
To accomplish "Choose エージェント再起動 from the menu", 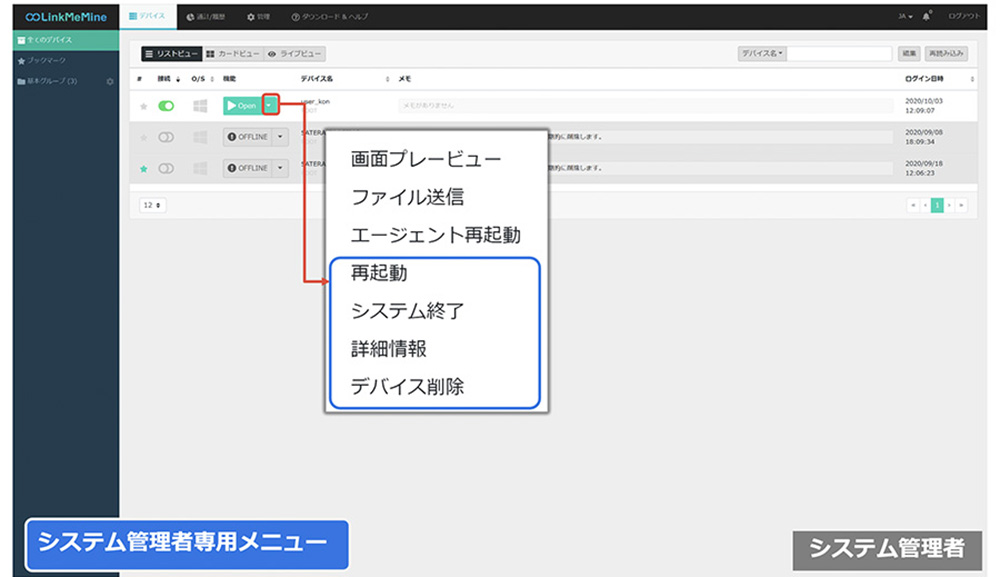I will point(436,235).
